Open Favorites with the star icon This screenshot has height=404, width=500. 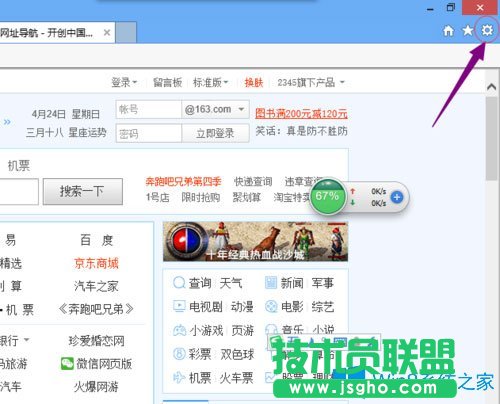(x=468, y=31)
